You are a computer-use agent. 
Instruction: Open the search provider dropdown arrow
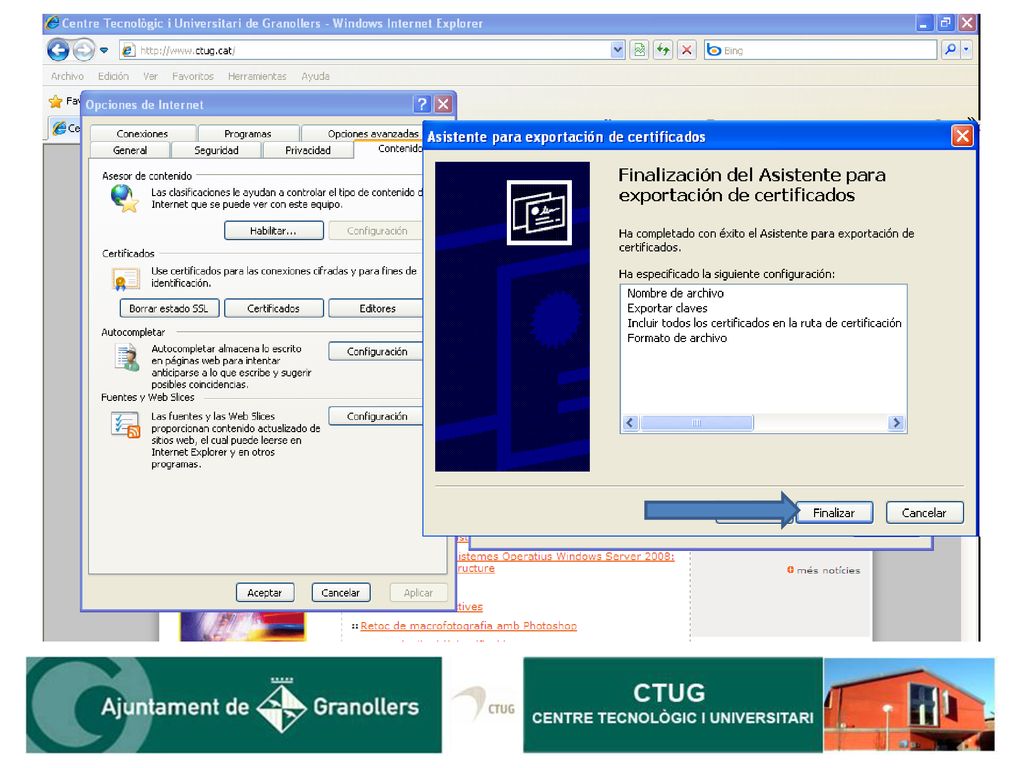click(966, 50)
